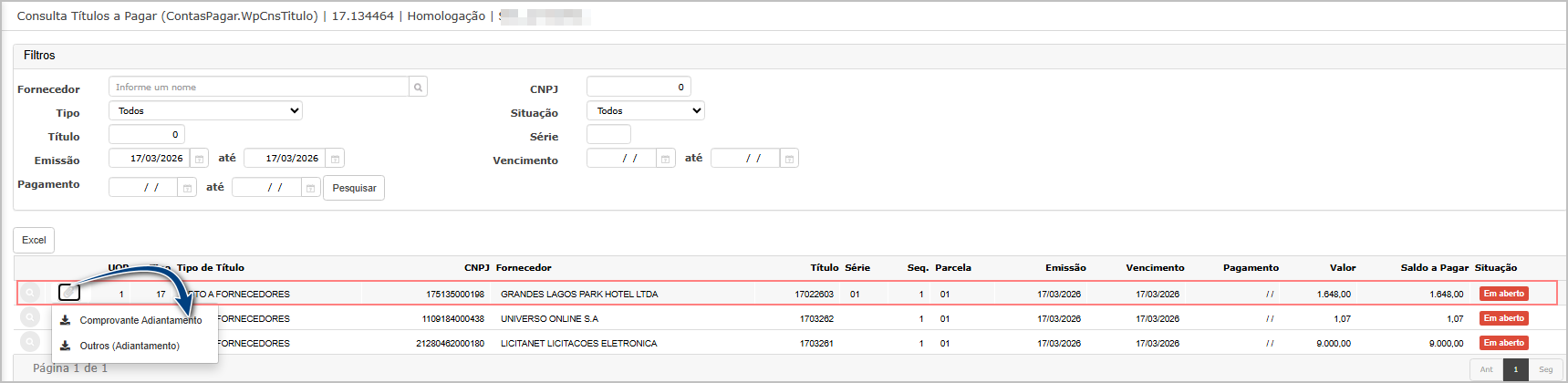Screen dimensions: 1568x383
Task: Open calendar for Pagamento start date
Action: (187, 188)
